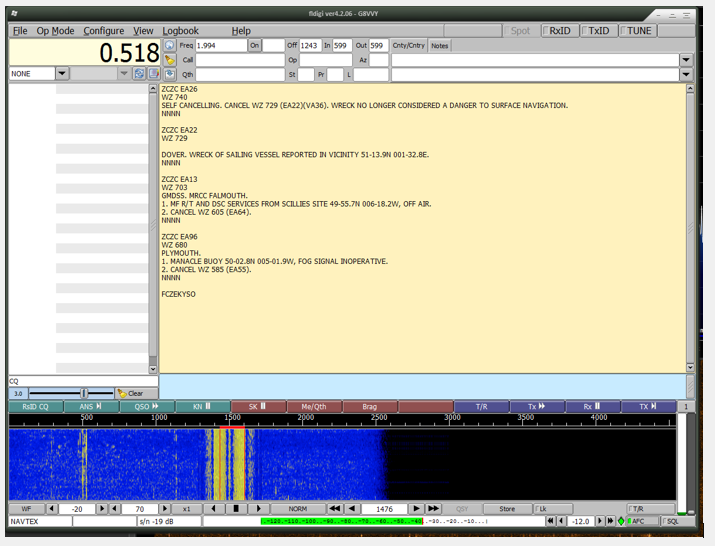This screenshot has height=546, width=715.
Task: Decrease the waterfall upper level -20
Action: (52, 509)
